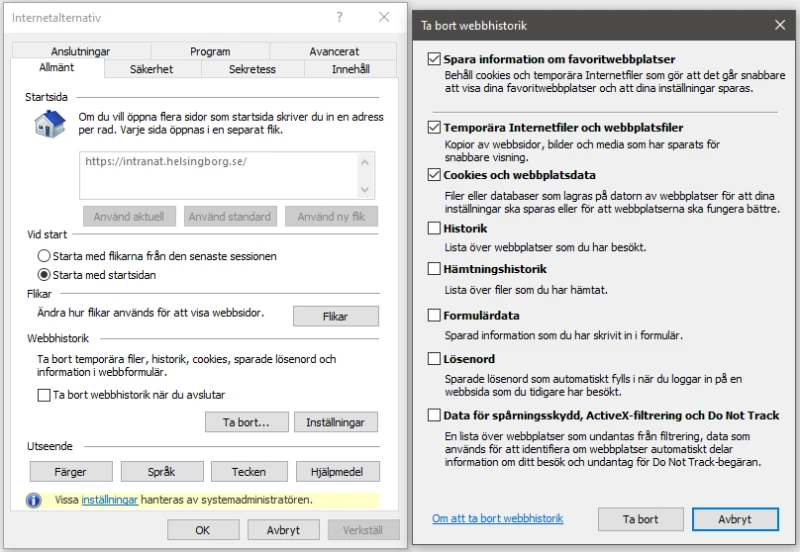
Task: Switch to the Säkerhet tab
Action: 152,69
